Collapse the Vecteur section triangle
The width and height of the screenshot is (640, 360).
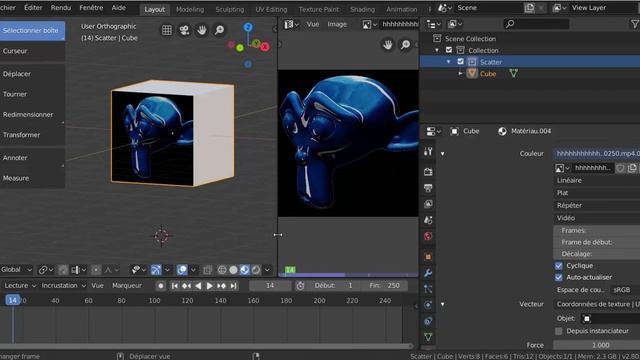pyautogui.click(x=442, y=304)
